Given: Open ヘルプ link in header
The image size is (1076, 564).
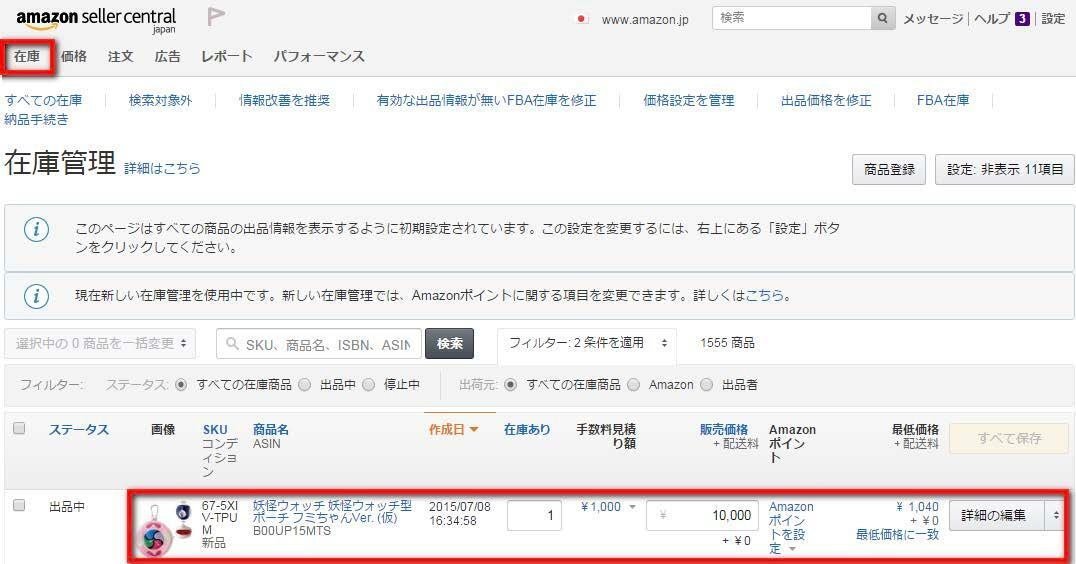Looking at the screenshot, I should (x=992, y=19).
